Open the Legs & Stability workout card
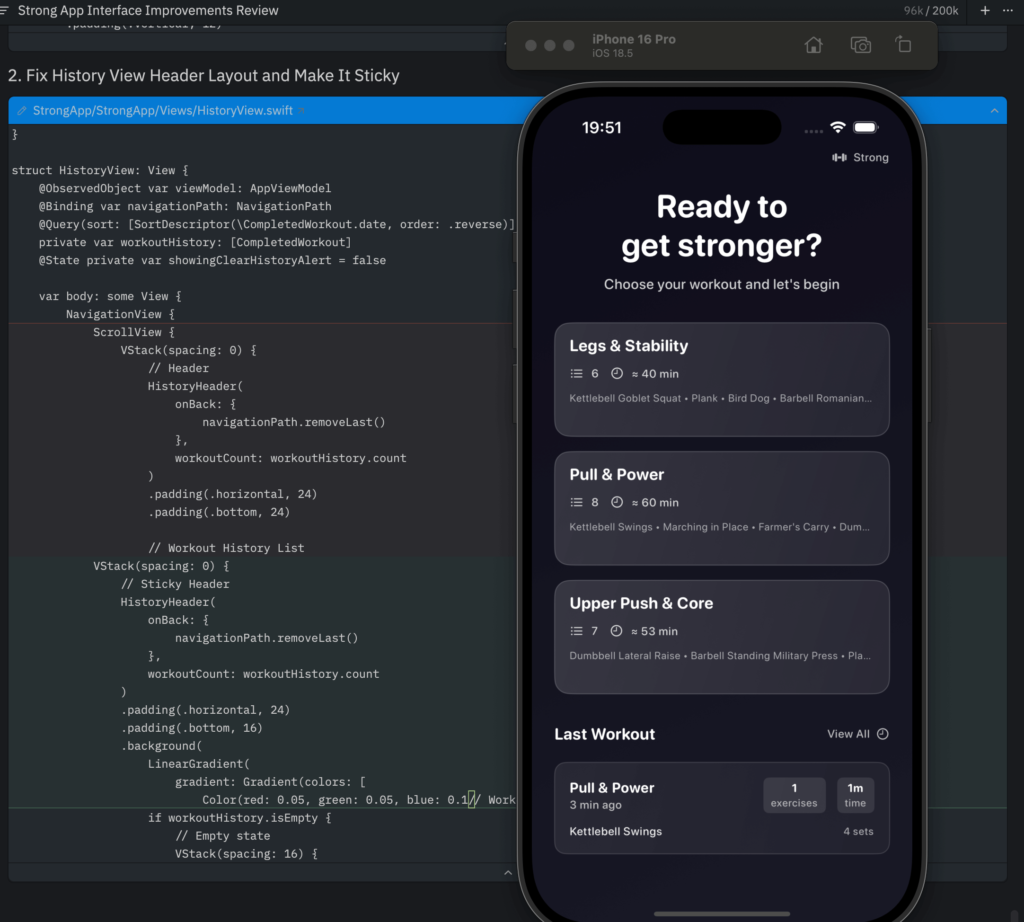 point(721,379)
